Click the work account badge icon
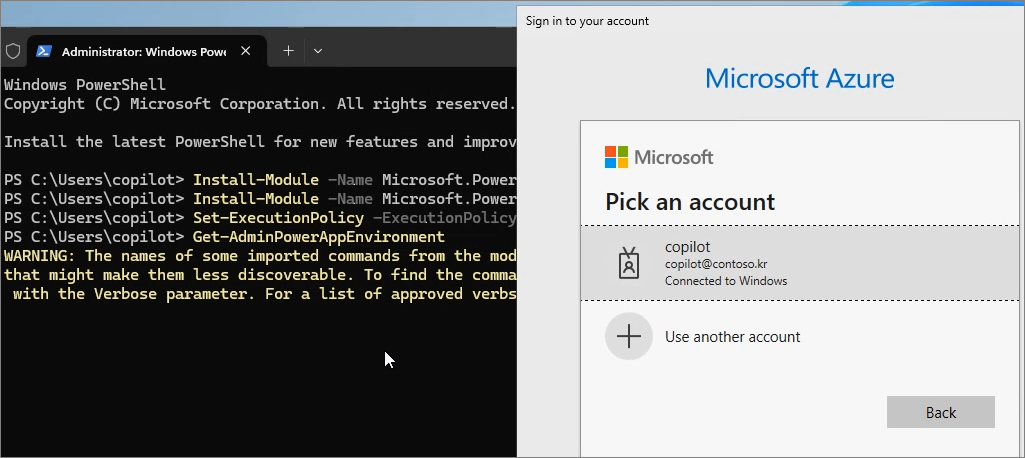The width and height of the screenshot is (1025, 458). click(x=629, y=263)
